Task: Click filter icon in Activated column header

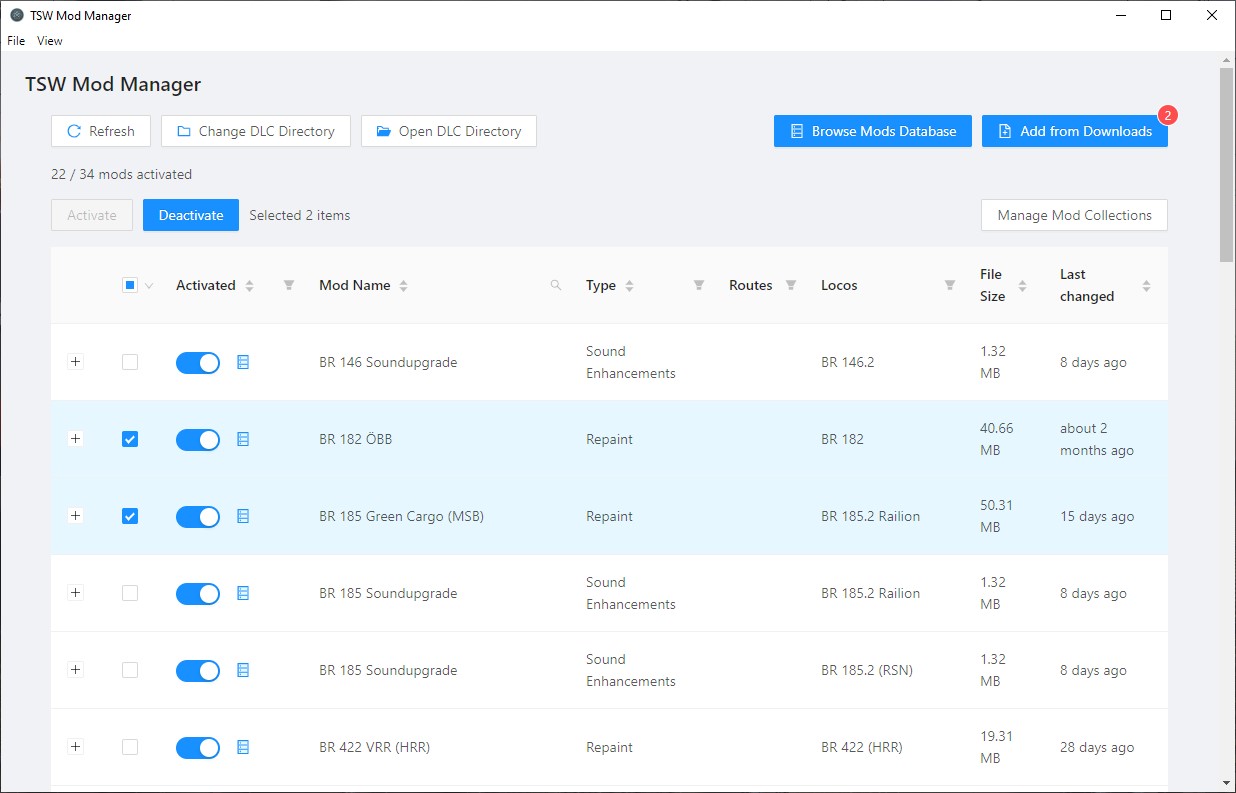Action: tap(289, 286)
